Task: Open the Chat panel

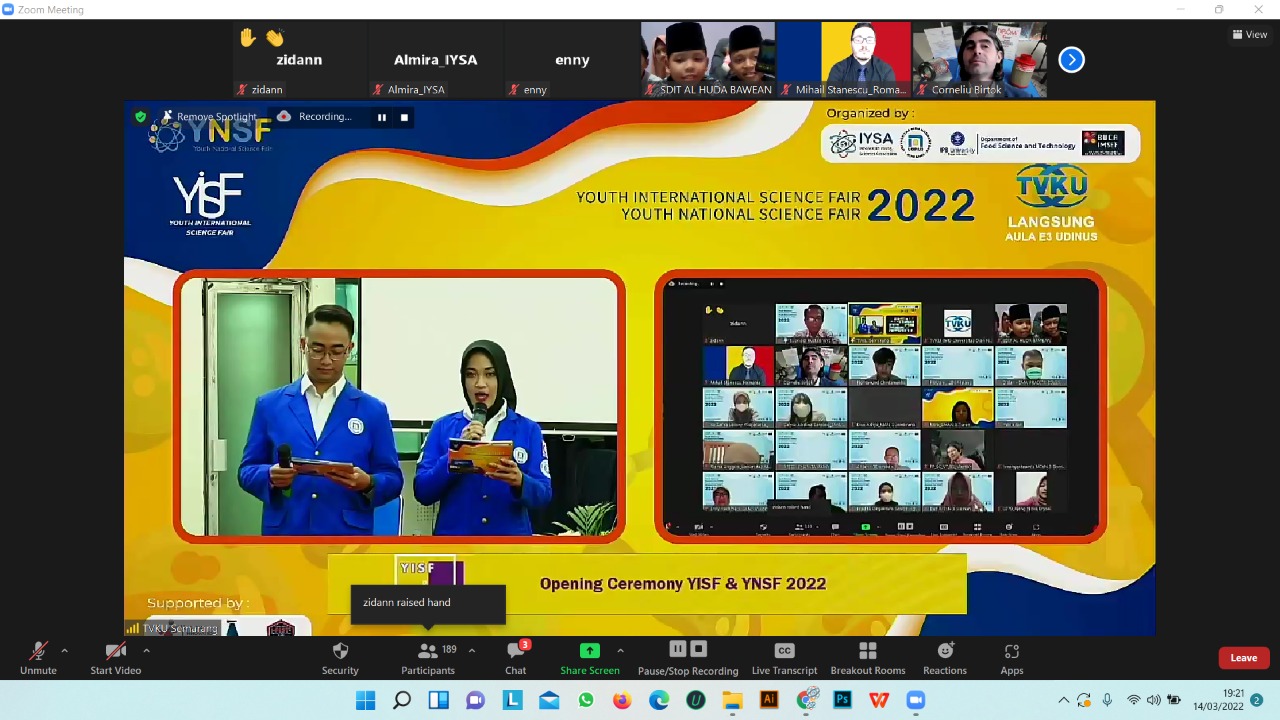Action: (516, 656)
